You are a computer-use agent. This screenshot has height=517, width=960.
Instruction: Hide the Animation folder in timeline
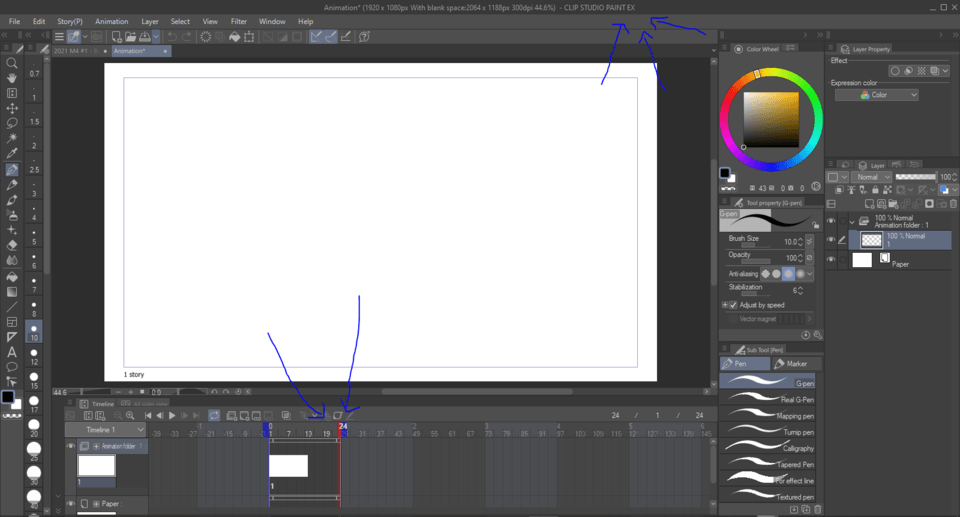pos(71,446)
